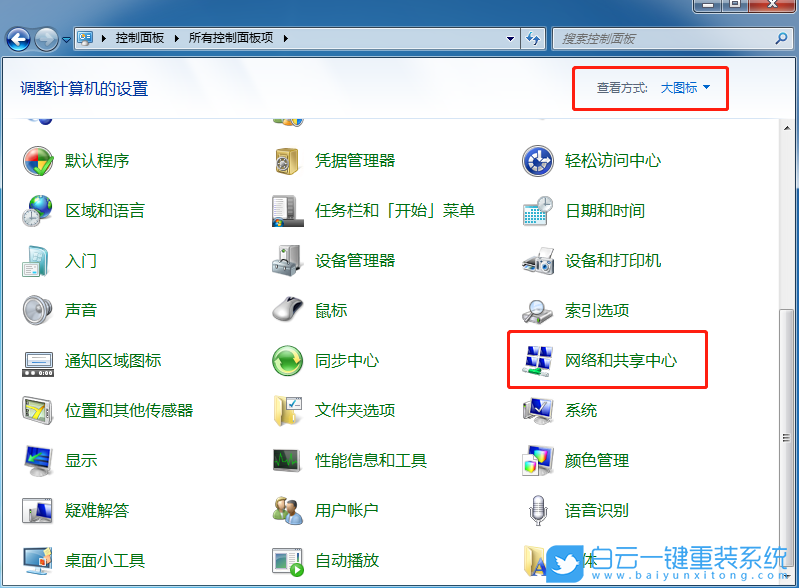Expand the arrow after 控制面板 breadcrumb
799x588 pixels.
(177, 38)
